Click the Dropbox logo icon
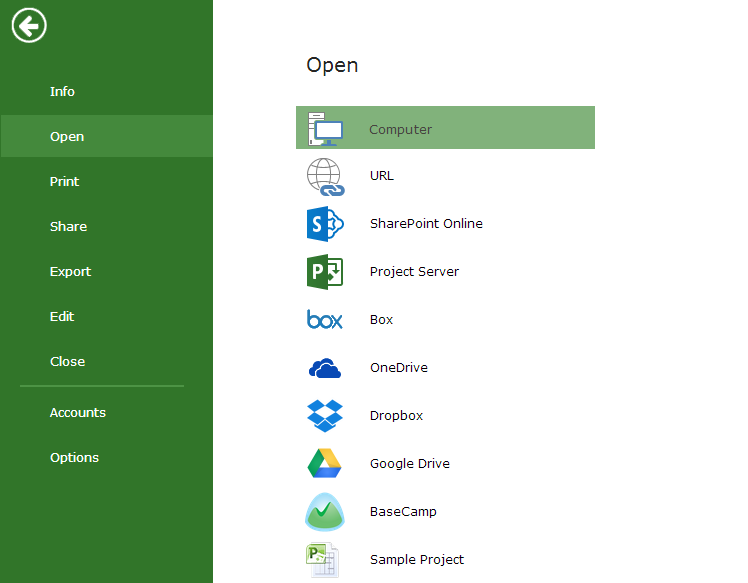 325,416
